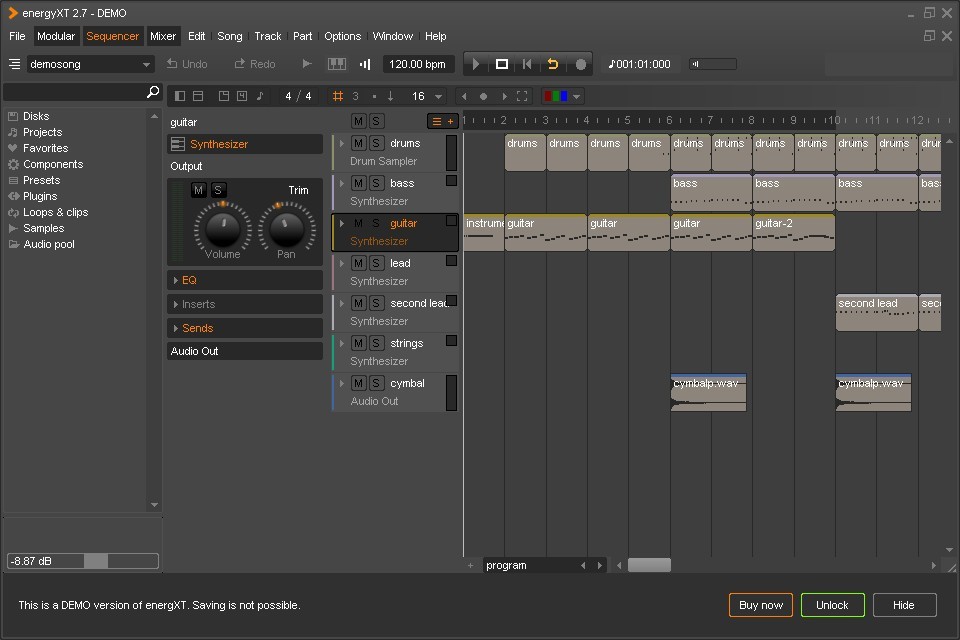Viewport: 960px width, 640px height.
Task: Toggle the orange loop button
Action: [553, 64]
